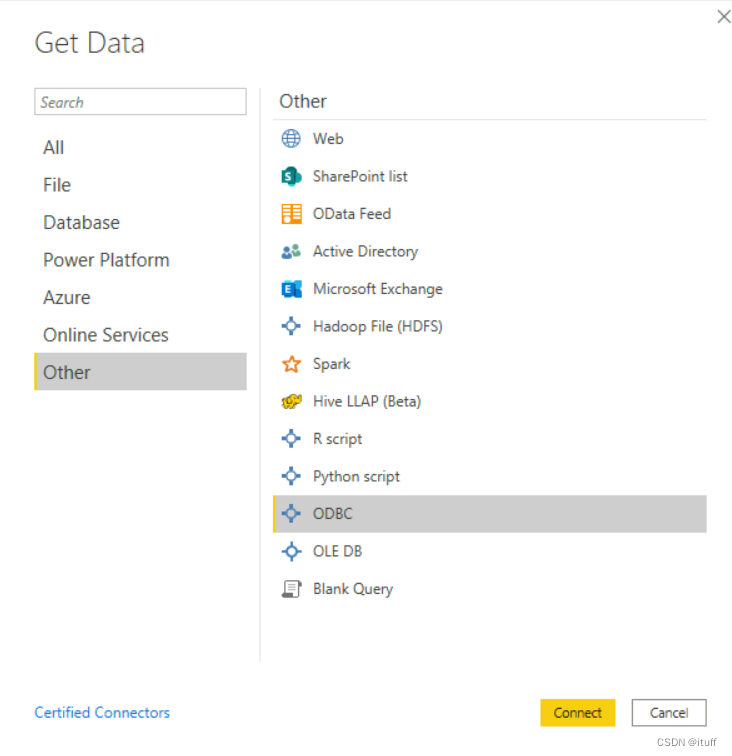Click into the Search field
Viewport: 732px width, 756px height.
click(x=140, y=102)
